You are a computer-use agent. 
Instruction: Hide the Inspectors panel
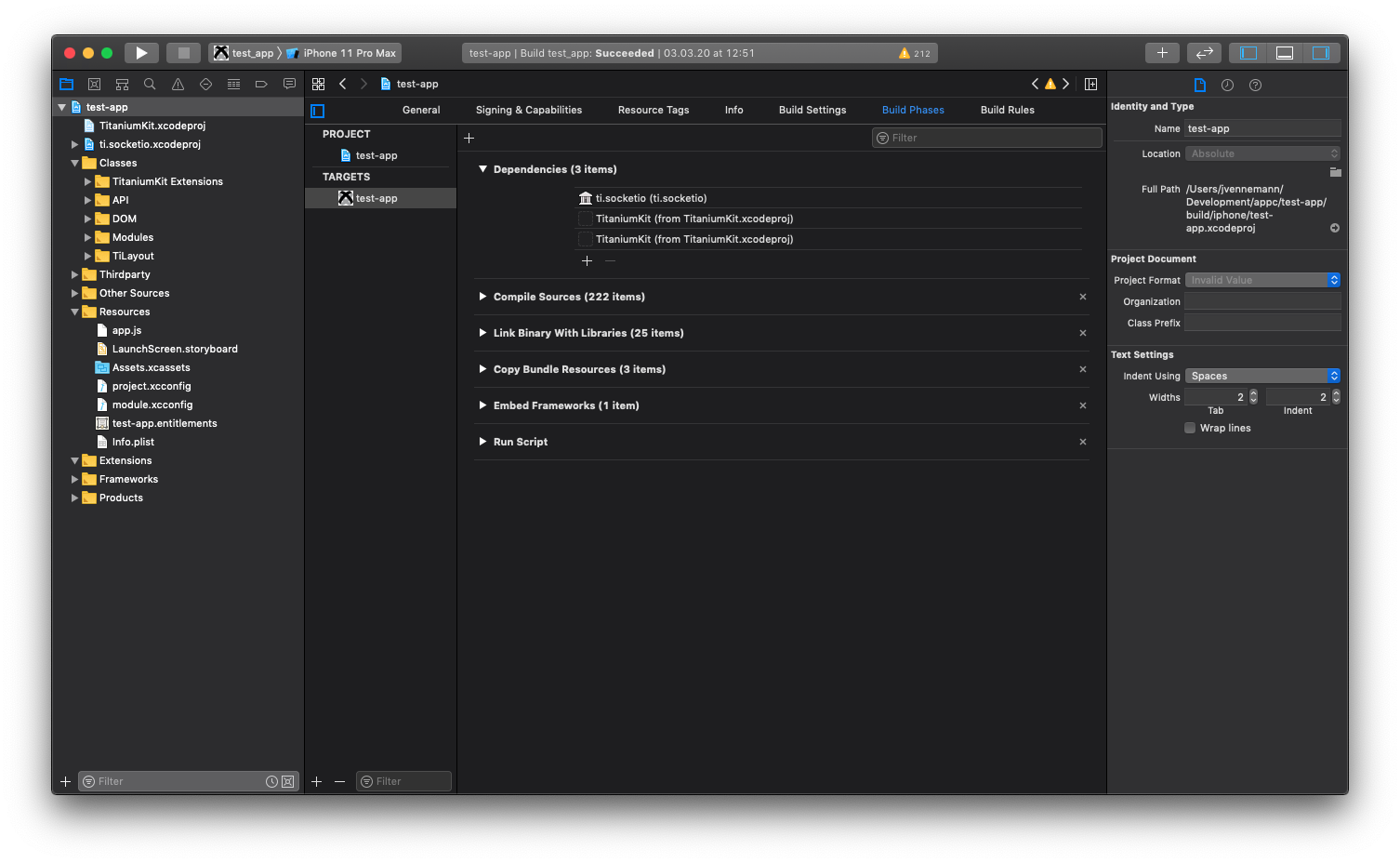point(1321,53)
